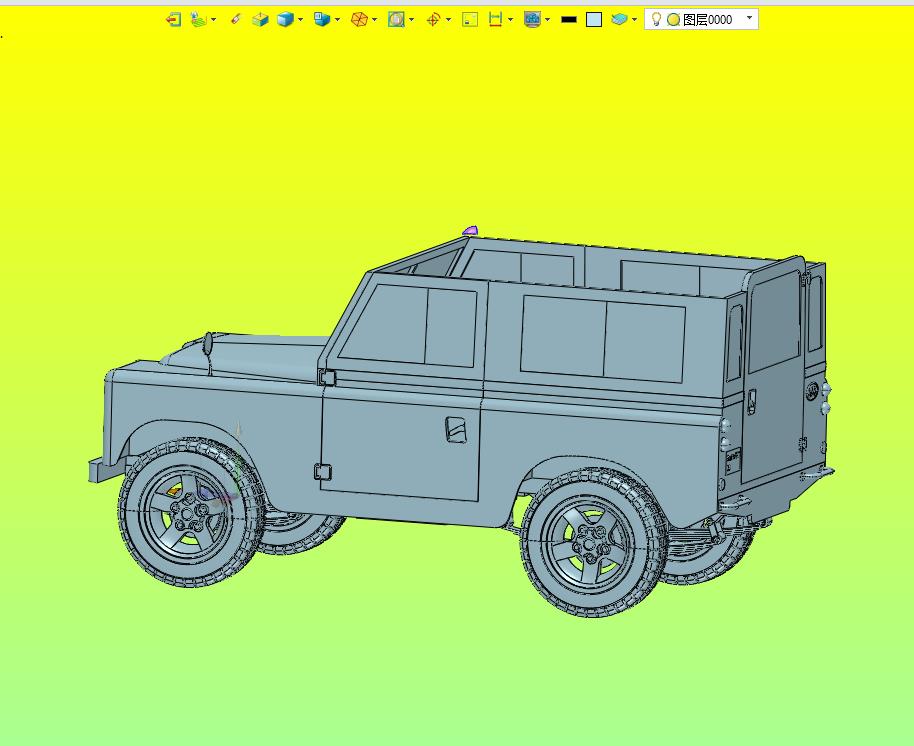The image size is (914, 746).
Task: Click the green grid plane icon
Action: 199,20
